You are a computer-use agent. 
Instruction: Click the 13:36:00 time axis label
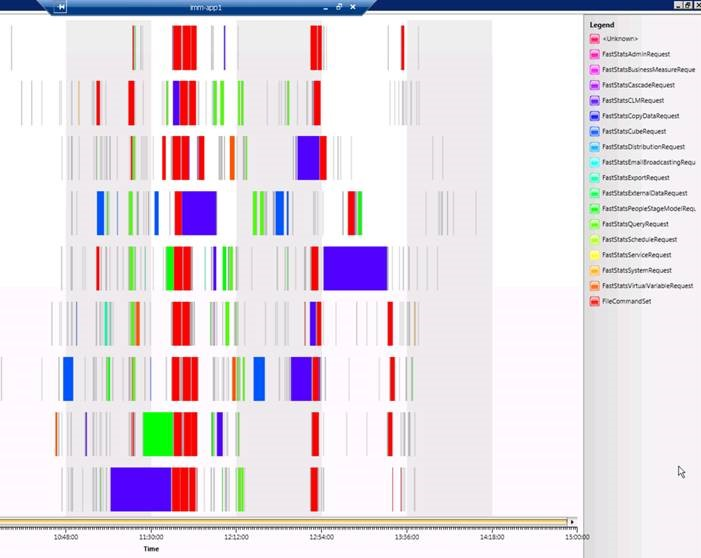pos(407,537)
